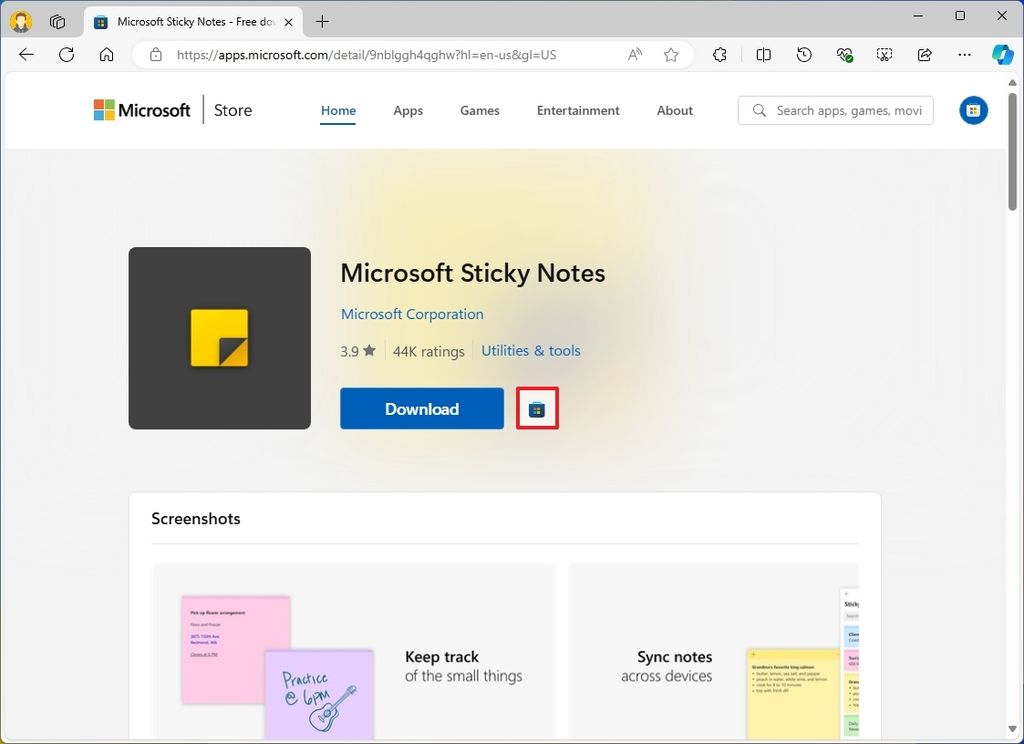Image resolution: width=1024 pixels, height=744 pixels.
Task: Click the Download button
Action: click(421, 408)
